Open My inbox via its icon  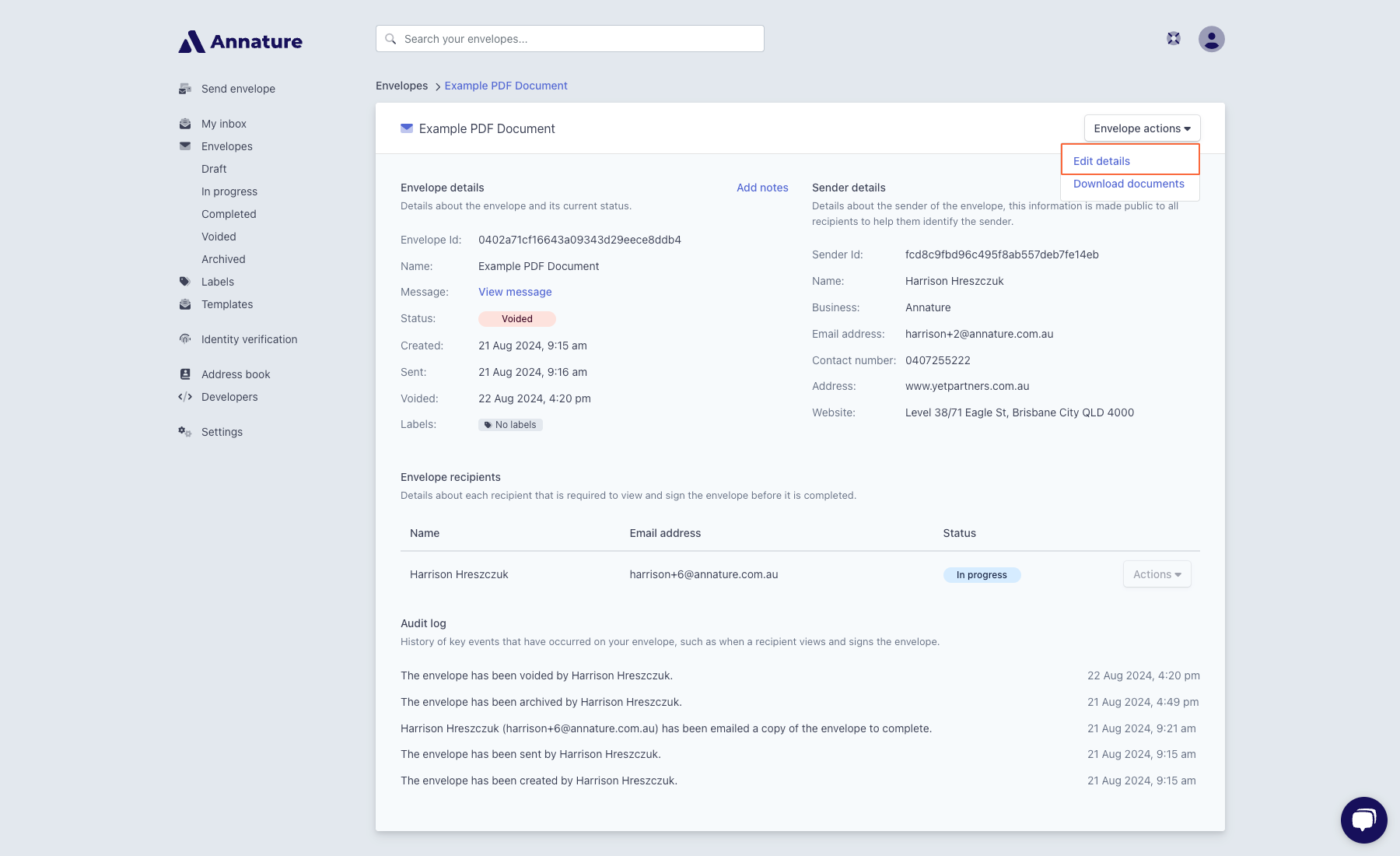[x=185, y=124]
